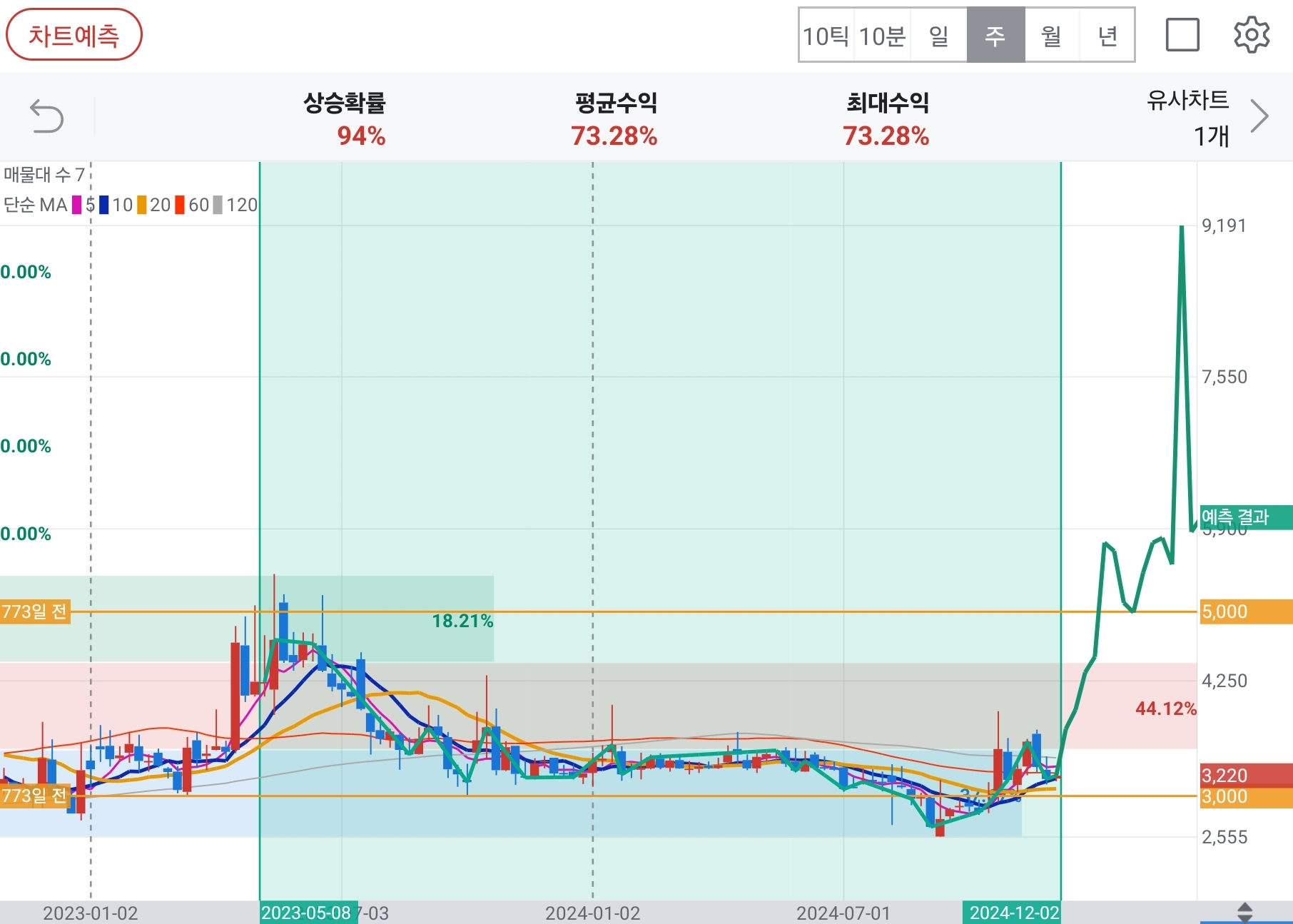Switch to the 10틱 timeframe tab

pos(826,36)
